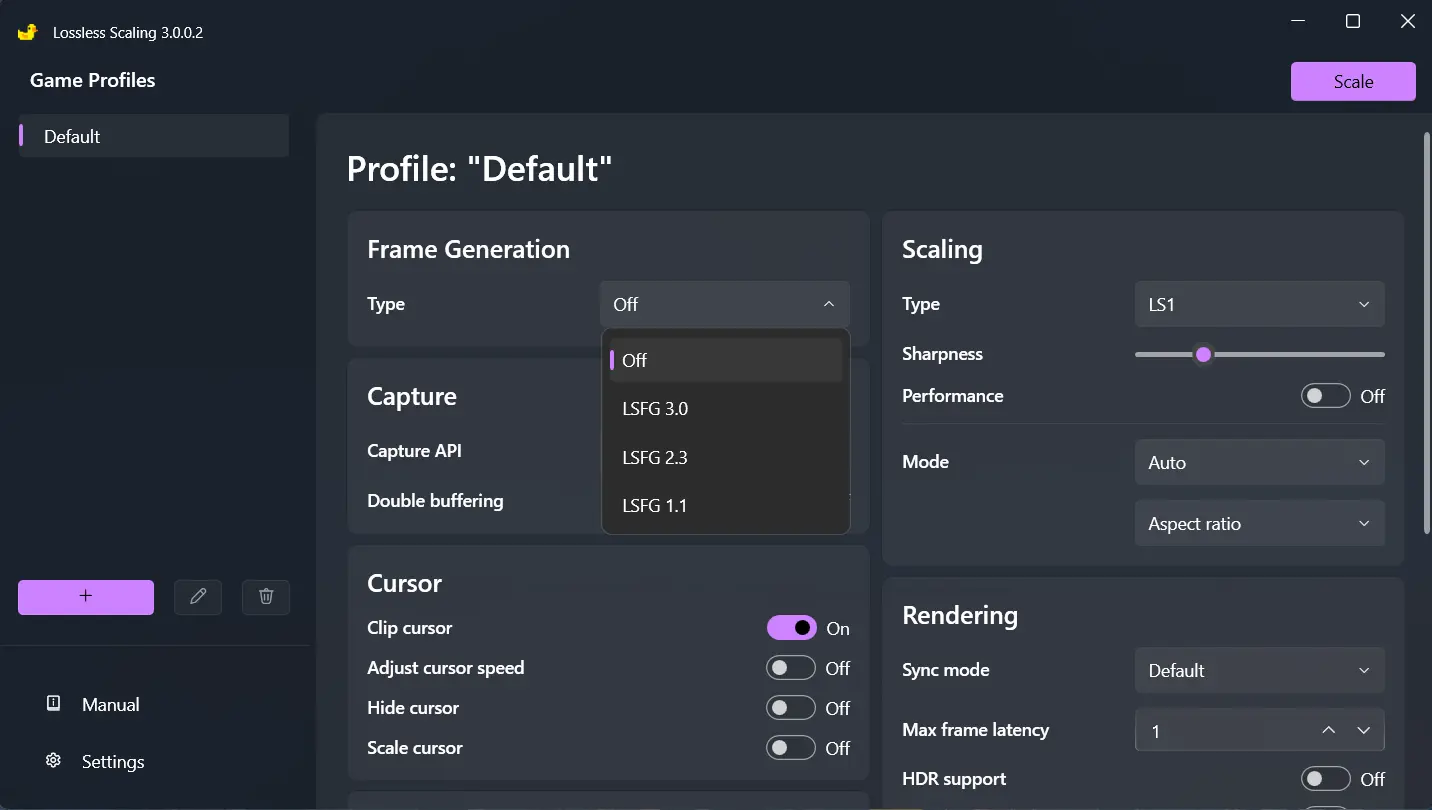The image size is (1432, 810).
Task: Click the Manual book icon in the sidebar
Action: 53,704
